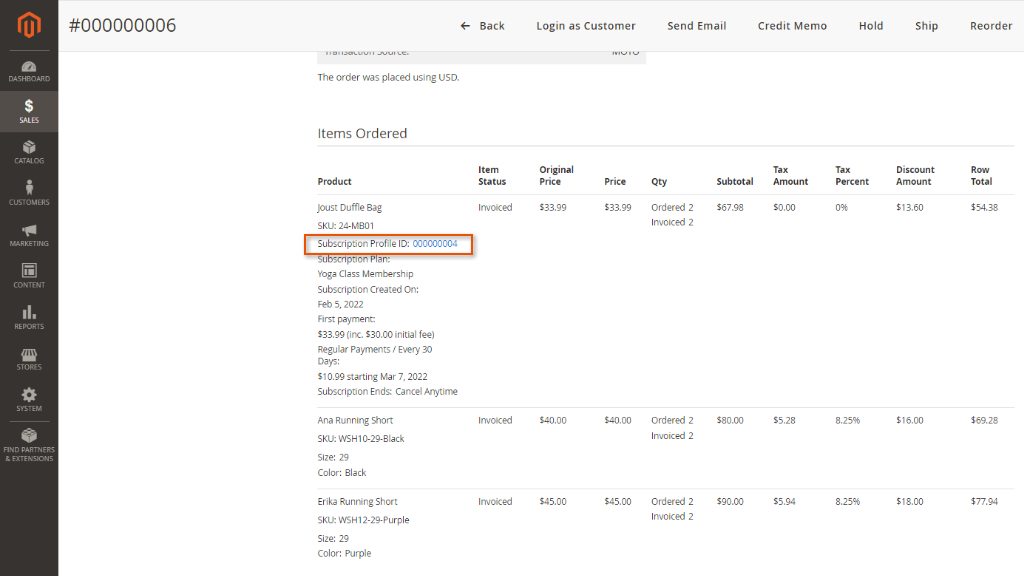Screen dimensions: 1024x576
Task: Click the Product column header
Action: 334,182
